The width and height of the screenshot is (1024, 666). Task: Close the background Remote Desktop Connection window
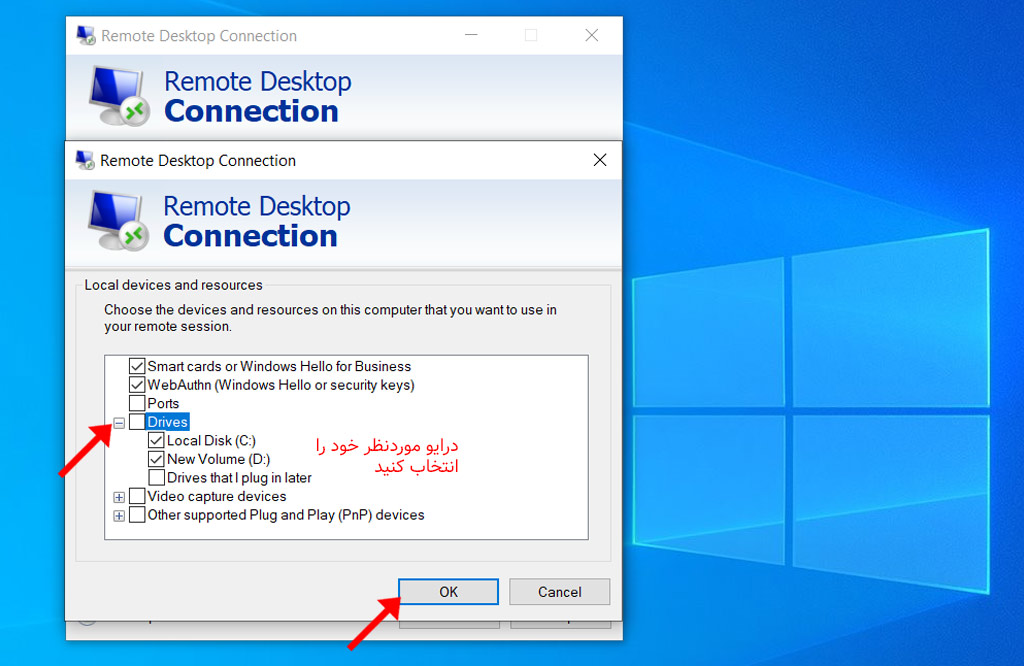[592, 35]
